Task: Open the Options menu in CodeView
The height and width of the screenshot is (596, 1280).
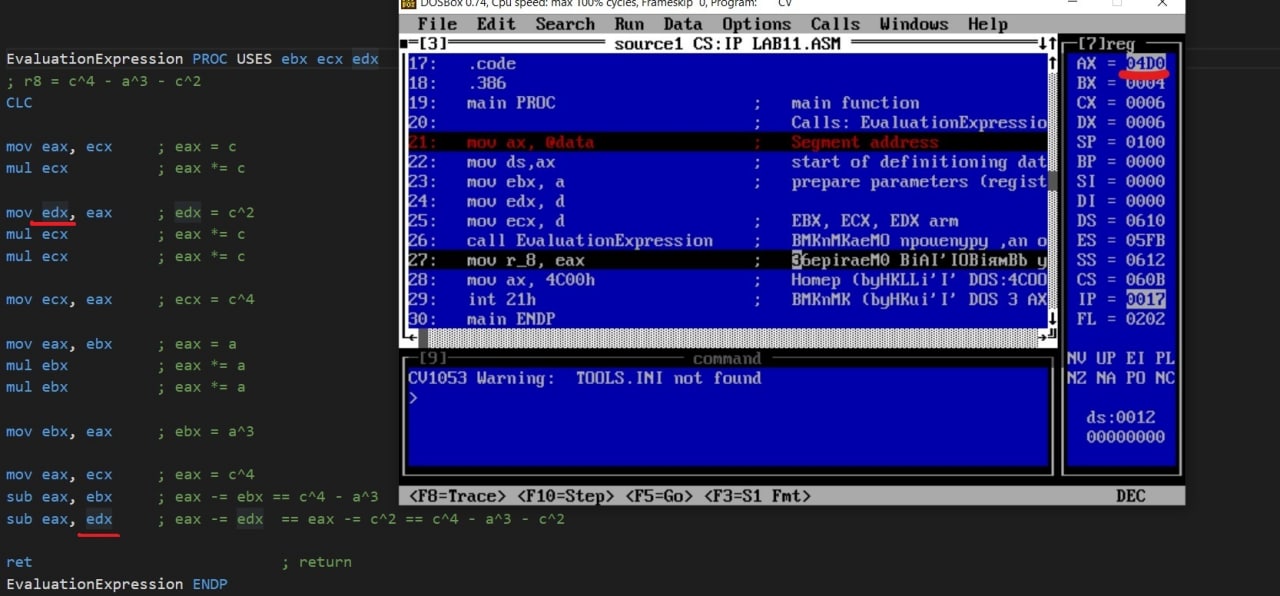Action: [756, 24]
